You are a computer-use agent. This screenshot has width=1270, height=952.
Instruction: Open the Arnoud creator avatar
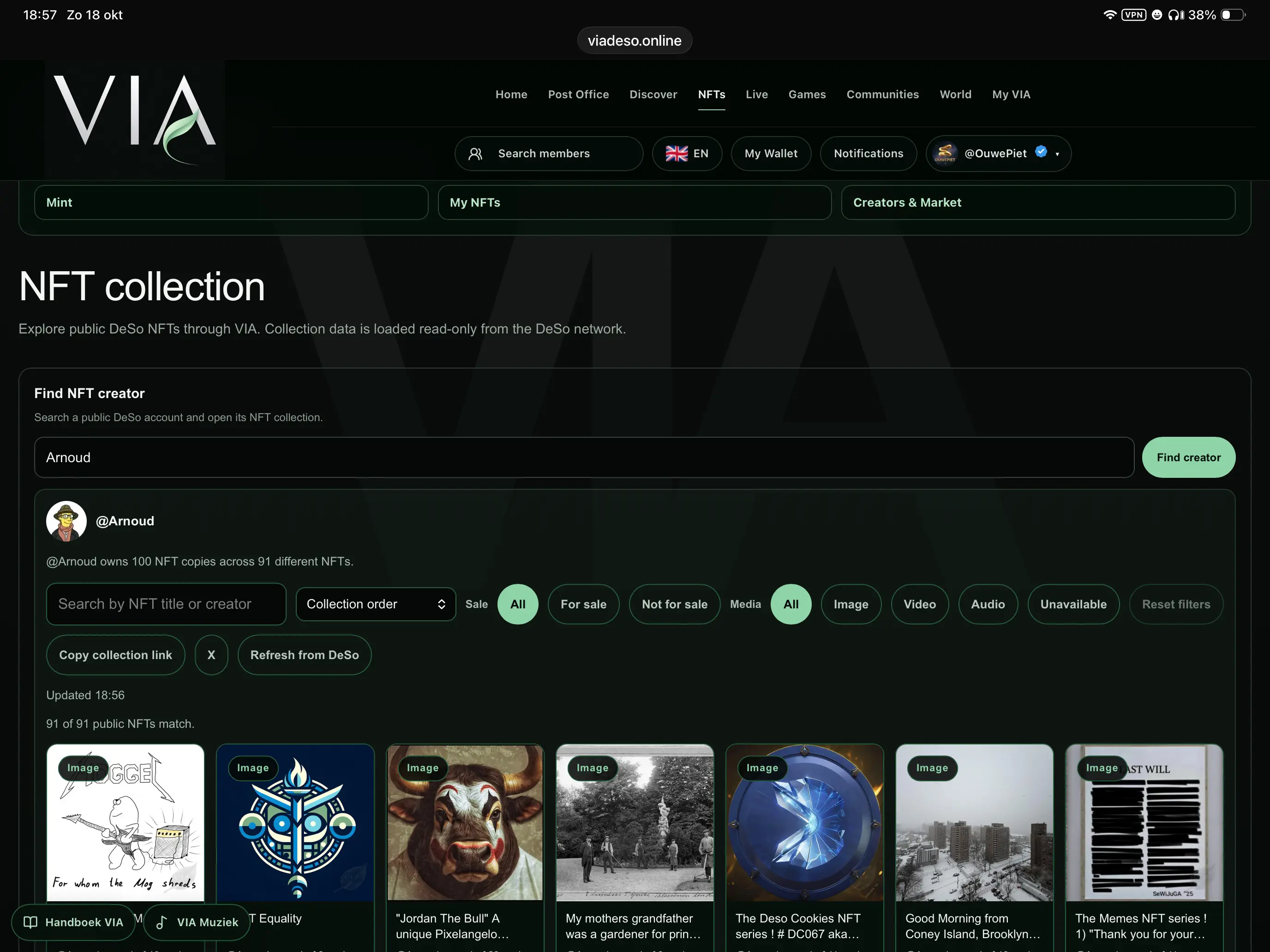click(x=66, y=521)
